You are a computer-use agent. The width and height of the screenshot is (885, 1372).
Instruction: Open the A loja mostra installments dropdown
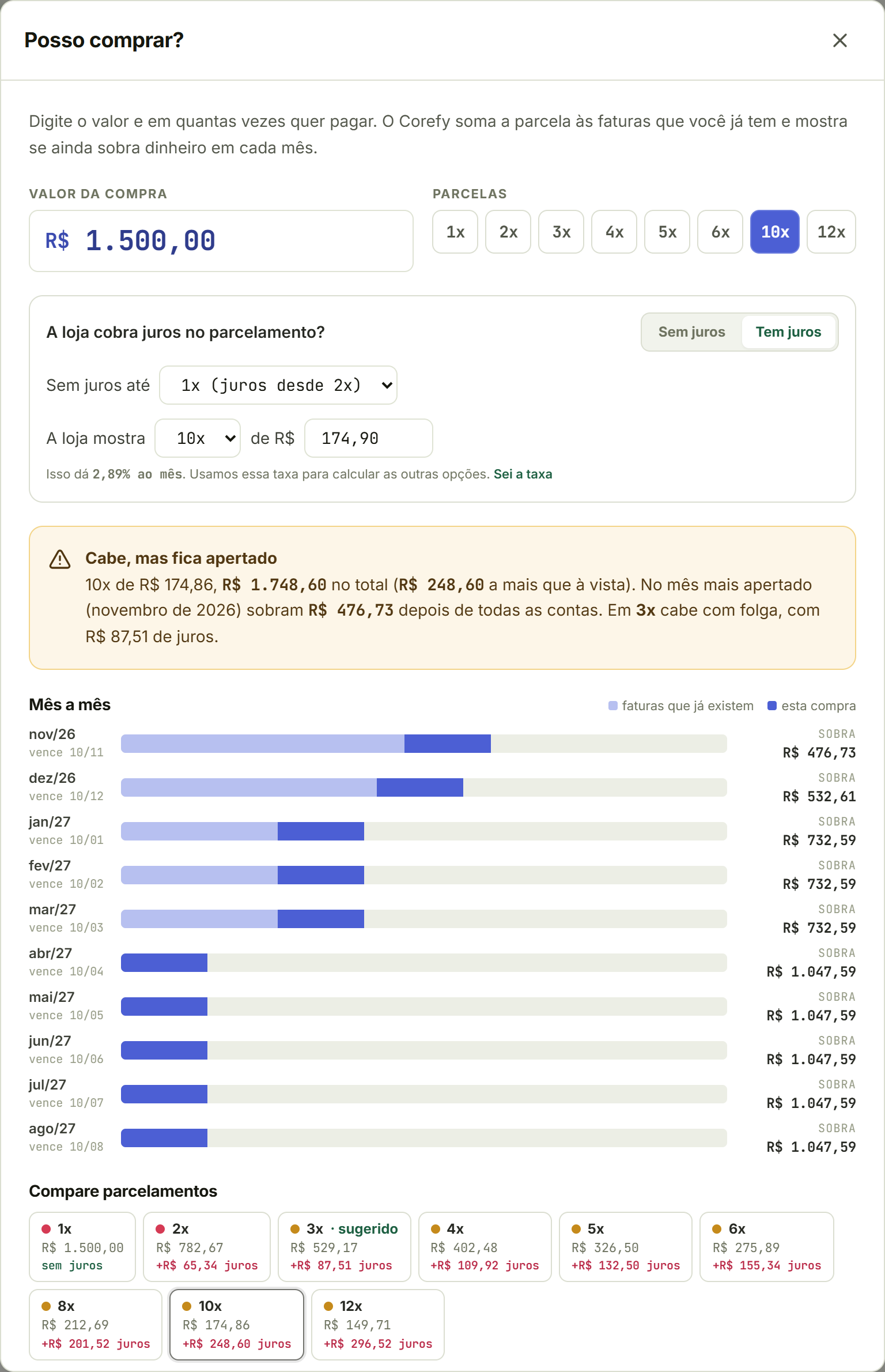click(198, 438)
